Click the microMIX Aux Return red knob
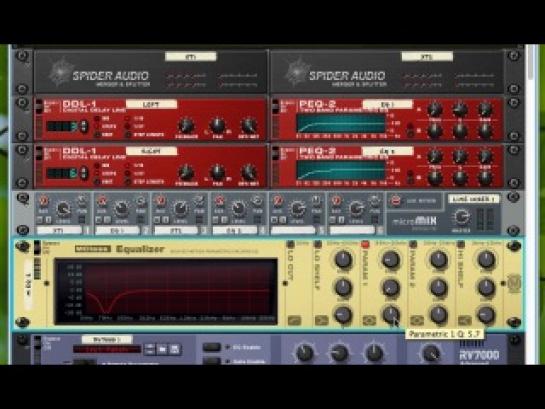545x409 pixels. point(396,201)
